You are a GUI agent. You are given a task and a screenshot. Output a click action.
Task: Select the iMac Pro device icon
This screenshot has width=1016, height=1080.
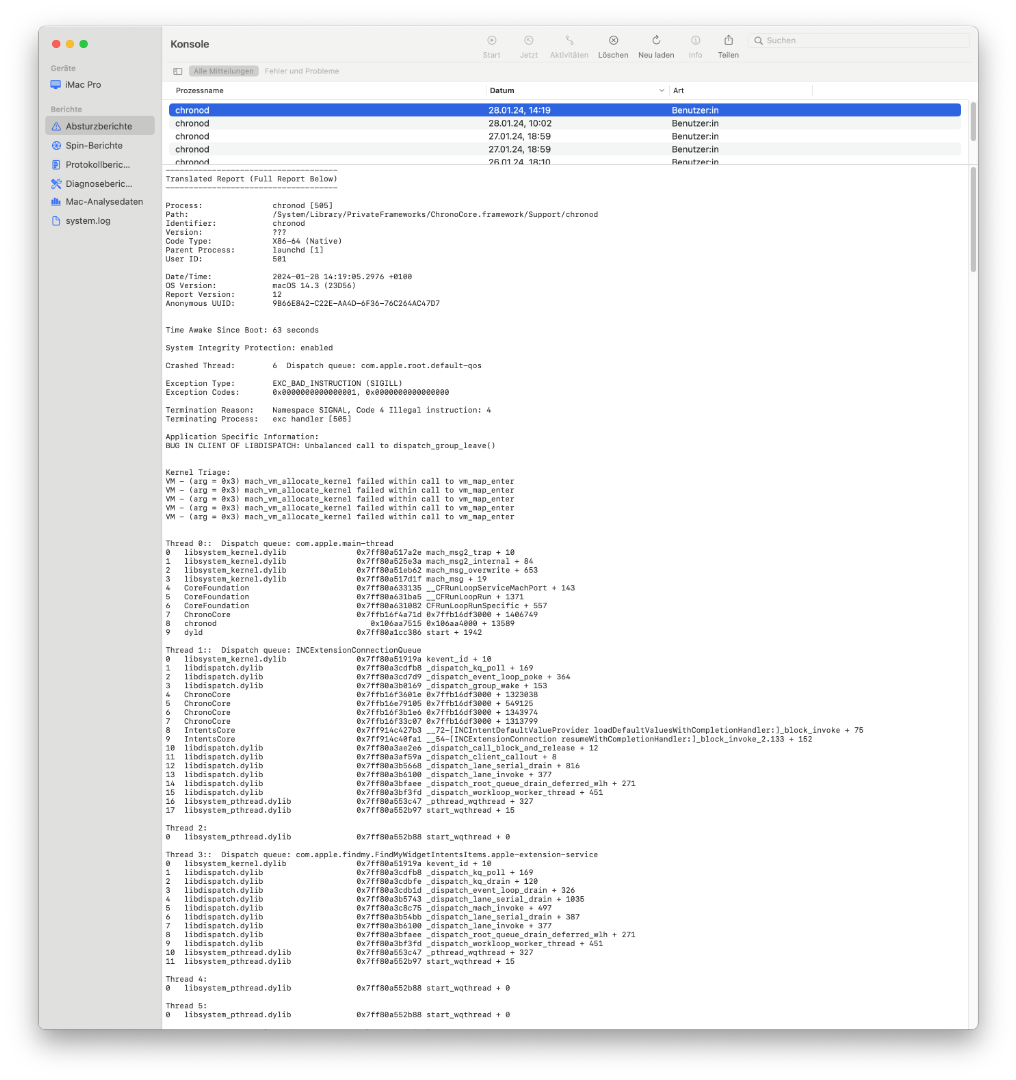[x=56, y=85]
